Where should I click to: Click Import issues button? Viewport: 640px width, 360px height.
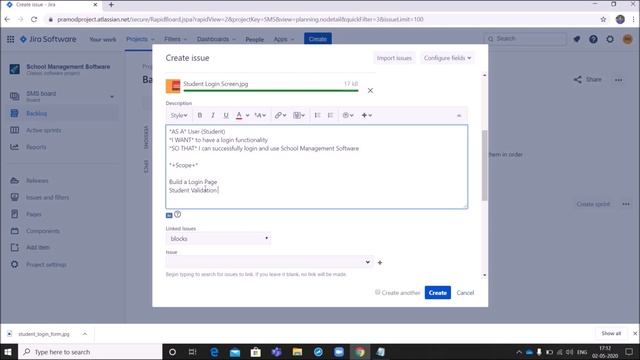394,58
